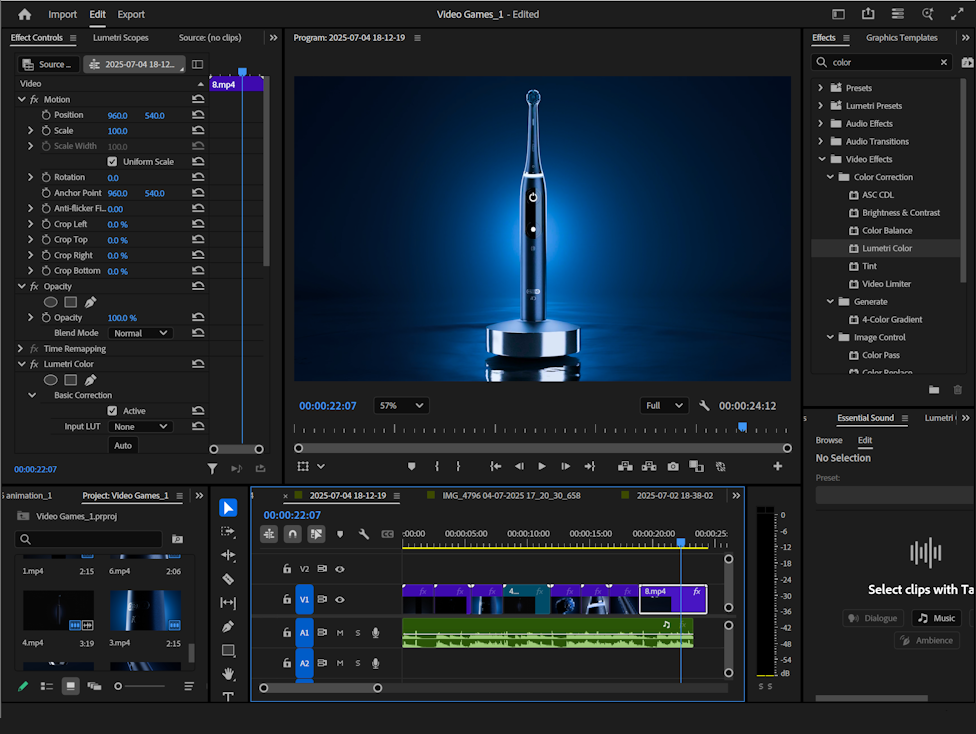Expand the Lumetri Presets folder

pyautogui.click(x=821, y=106)
